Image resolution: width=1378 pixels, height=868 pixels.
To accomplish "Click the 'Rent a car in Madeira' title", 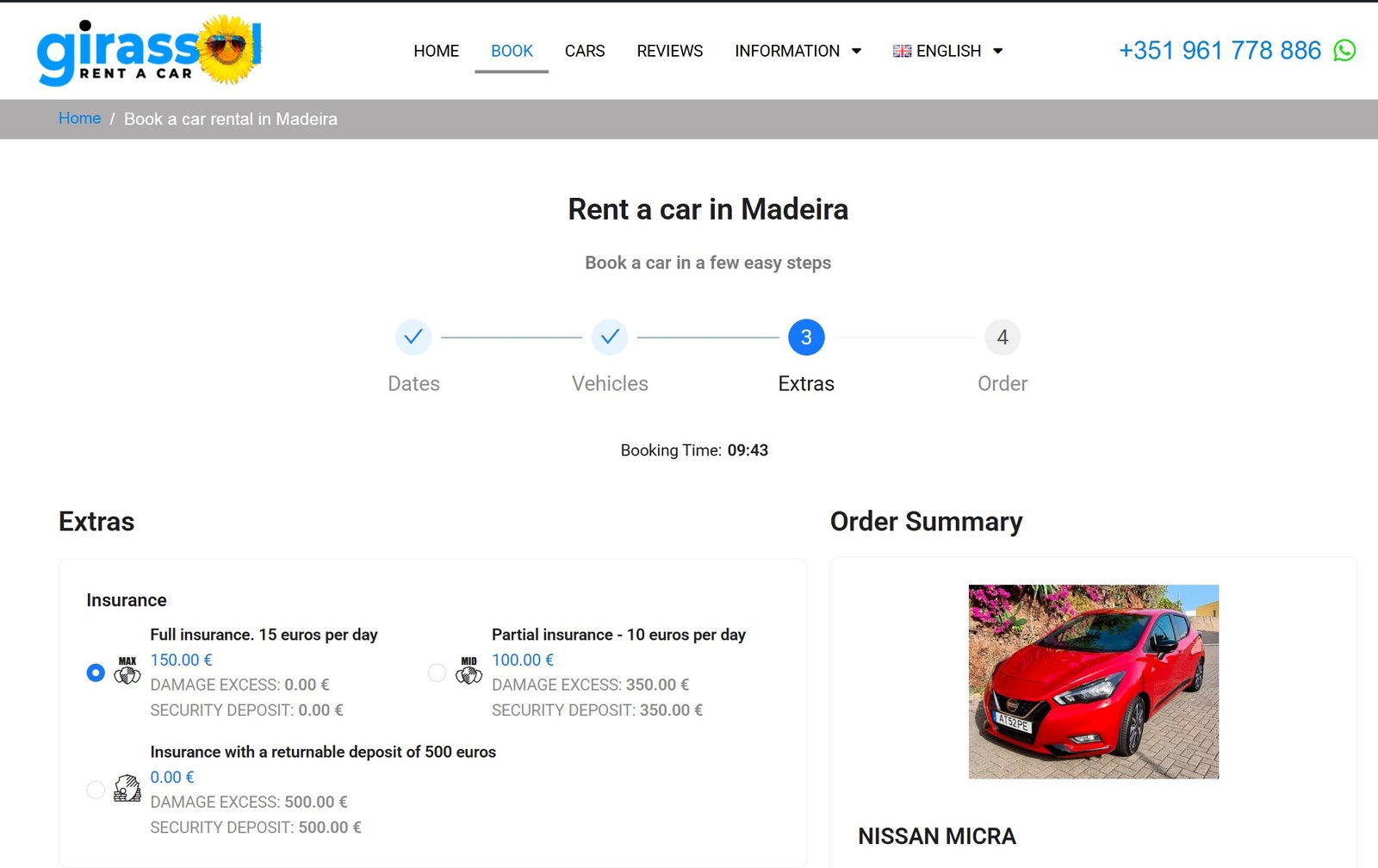I will [x=708, y=209].
